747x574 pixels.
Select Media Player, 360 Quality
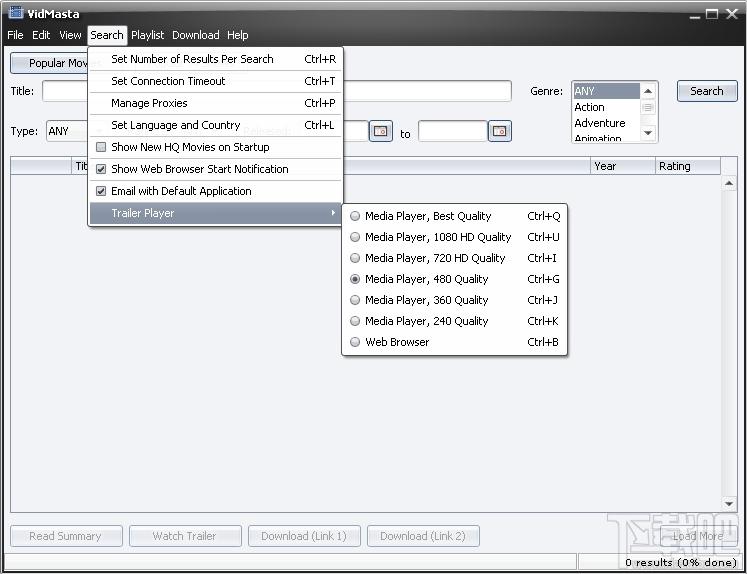(454, 300)
